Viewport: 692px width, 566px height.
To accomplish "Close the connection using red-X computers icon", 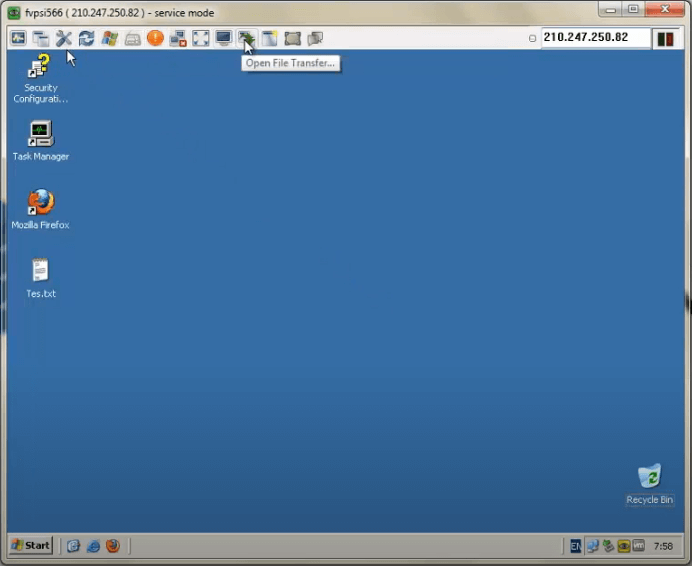I will click(178, 38).
